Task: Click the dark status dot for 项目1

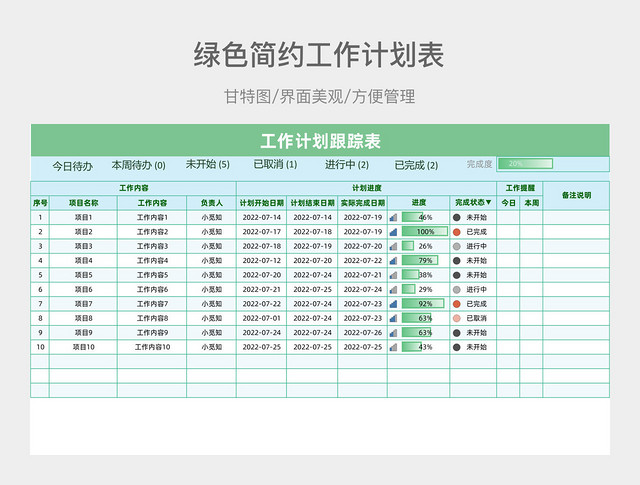Action: tap(457, 218)
